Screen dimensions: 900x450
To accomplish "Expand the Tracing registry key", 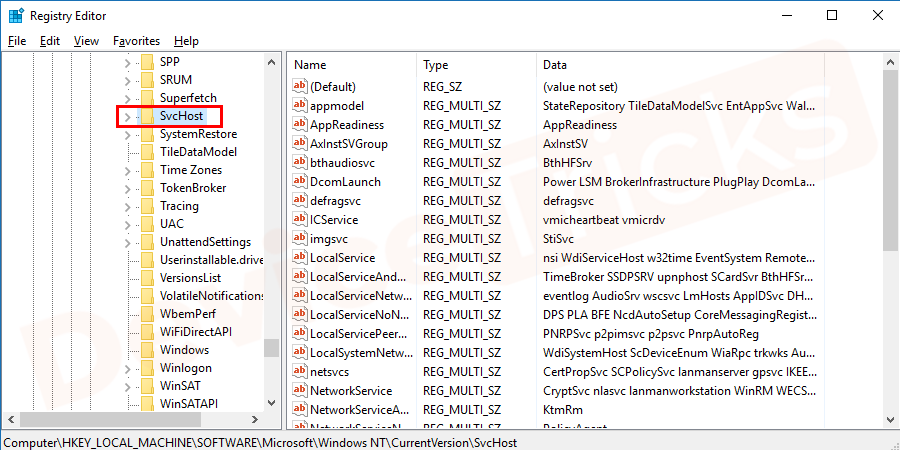I will pos(127,205).
